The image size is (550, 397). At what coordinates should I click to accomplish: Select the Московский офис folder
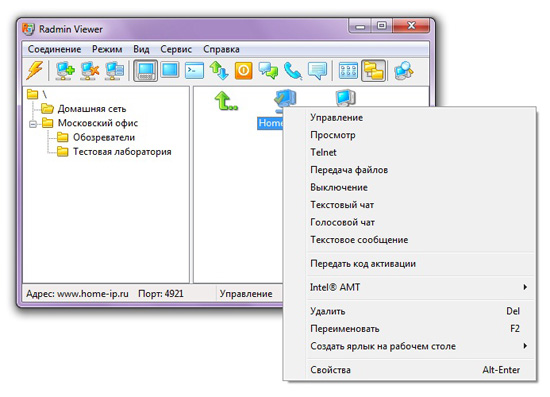point(90,123)
